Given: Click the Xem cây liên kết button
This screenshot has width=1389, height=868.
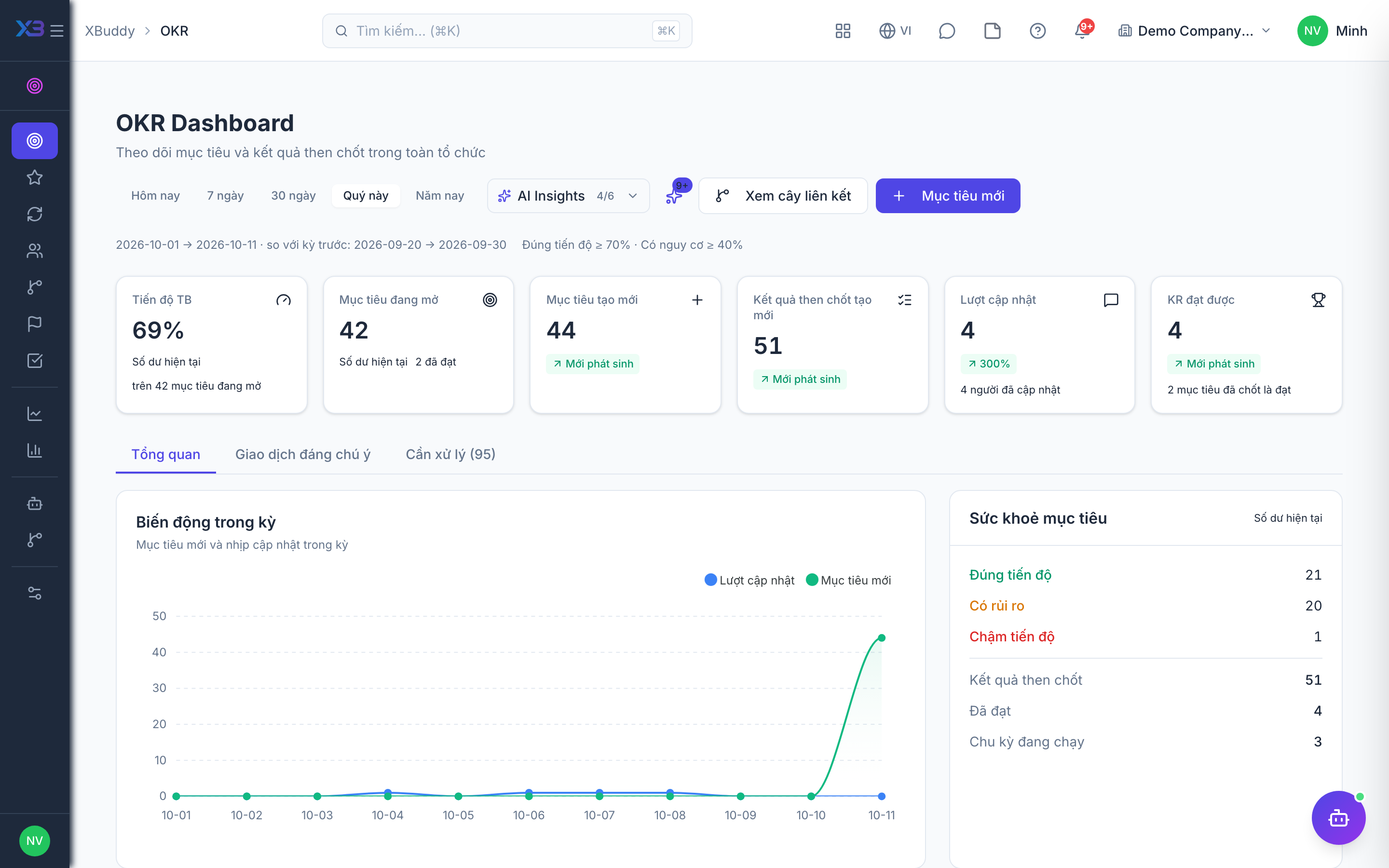Looking at the screenshot, I should pos(783,196).
